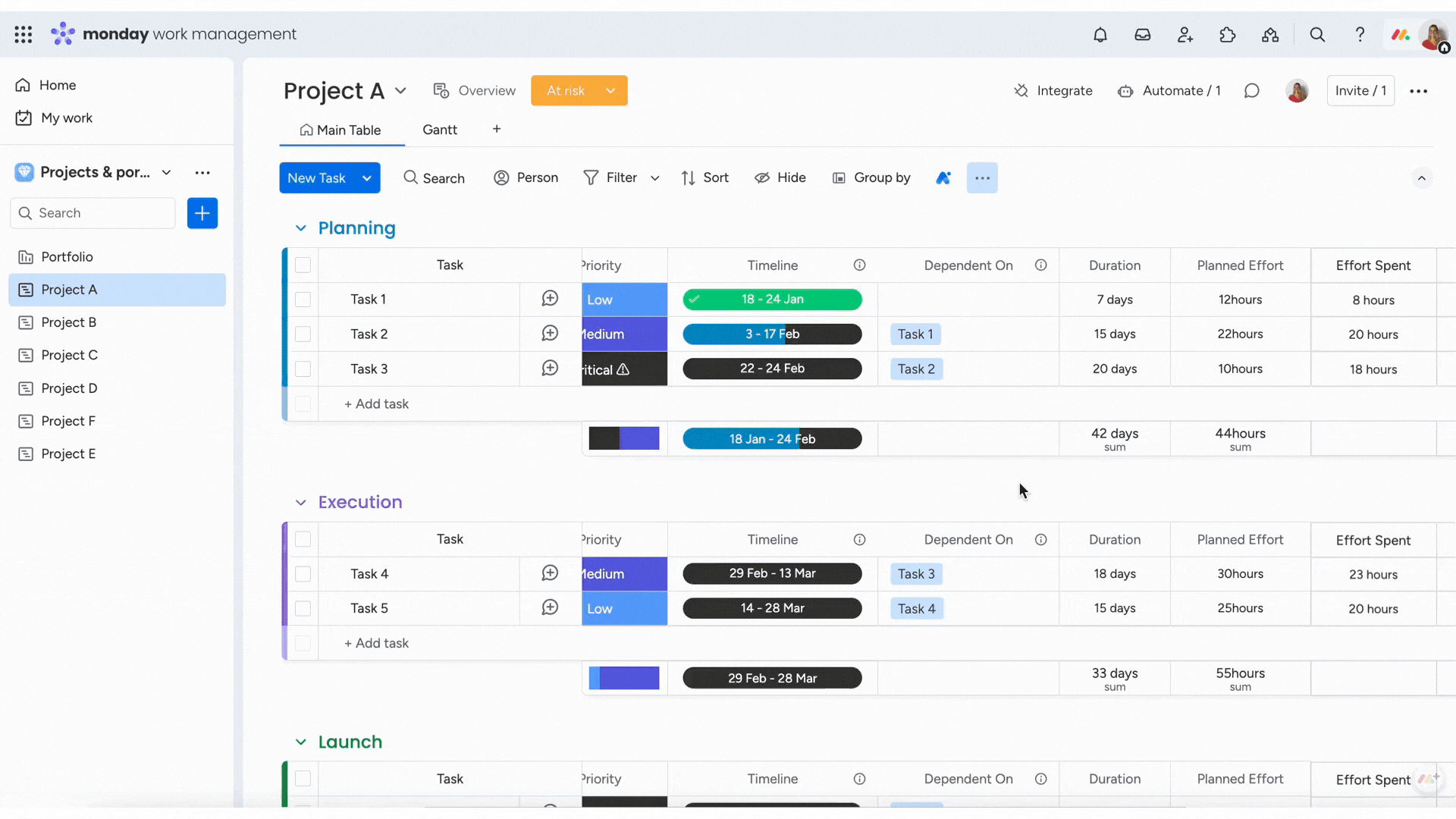Select the checkbox for Task 1
Viewport: 1456px width, 819px height.
click(x=303, y=299)
